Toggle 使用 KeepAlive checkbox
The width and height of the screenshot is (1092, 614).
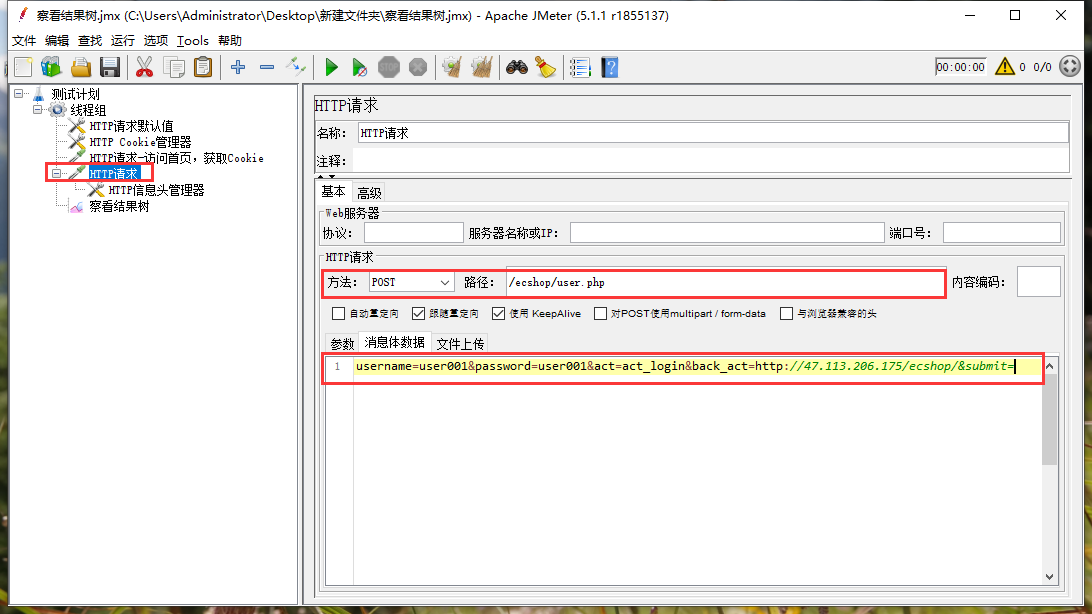click(x=498, y=314)
